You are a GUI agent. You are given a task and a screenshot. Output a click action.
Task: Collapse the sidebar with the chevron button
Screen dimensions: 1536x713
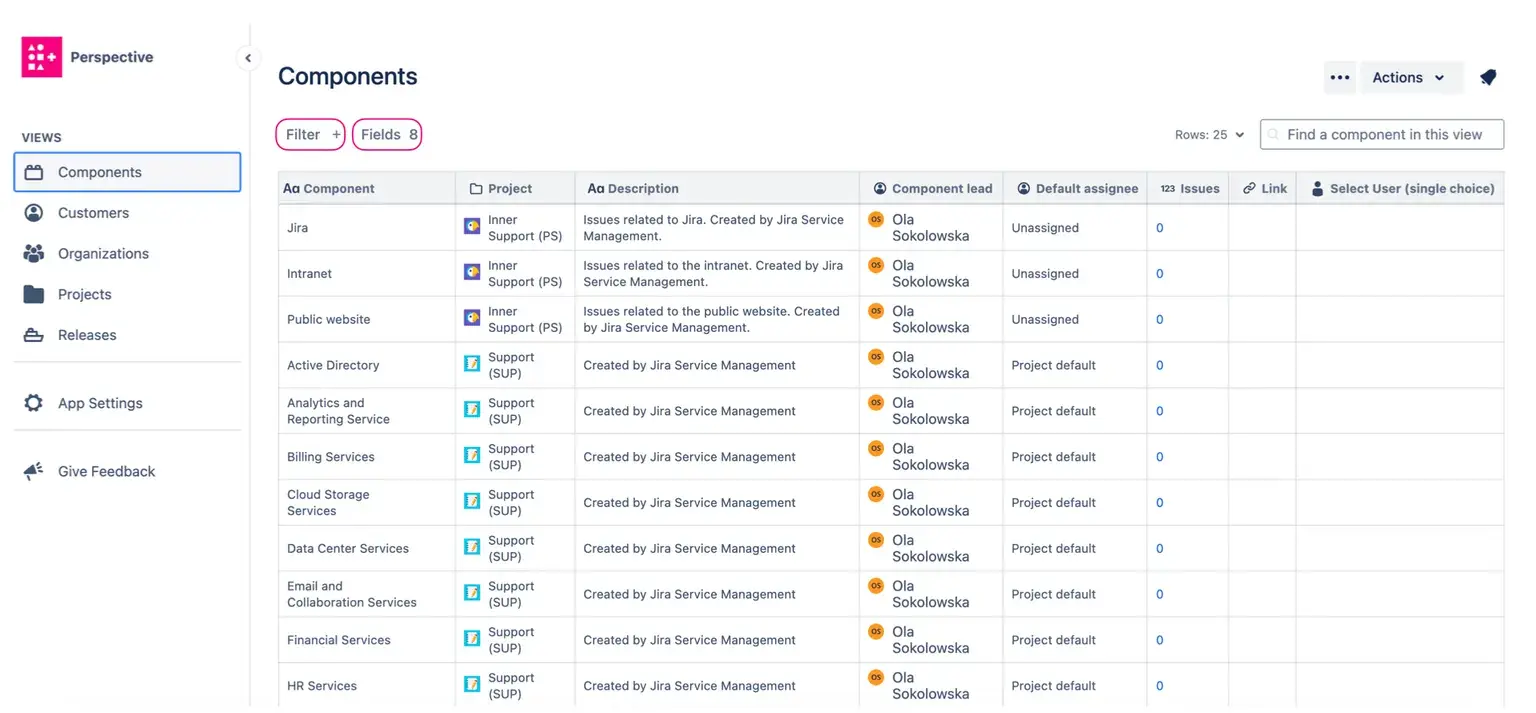(x=248, y=58)
